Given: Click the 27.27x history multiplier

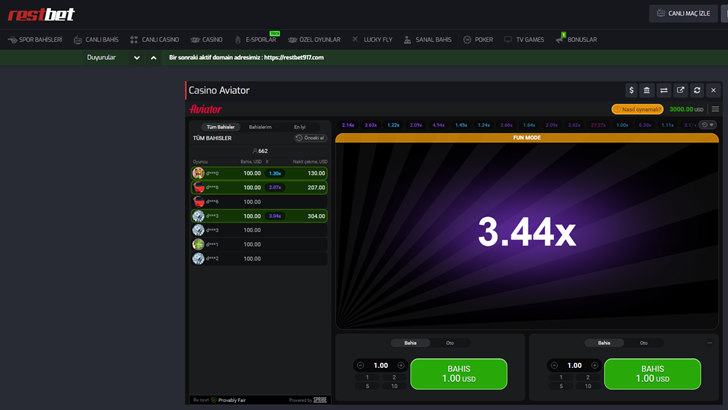Looking at the screenshot, I should tap(598, 125).
